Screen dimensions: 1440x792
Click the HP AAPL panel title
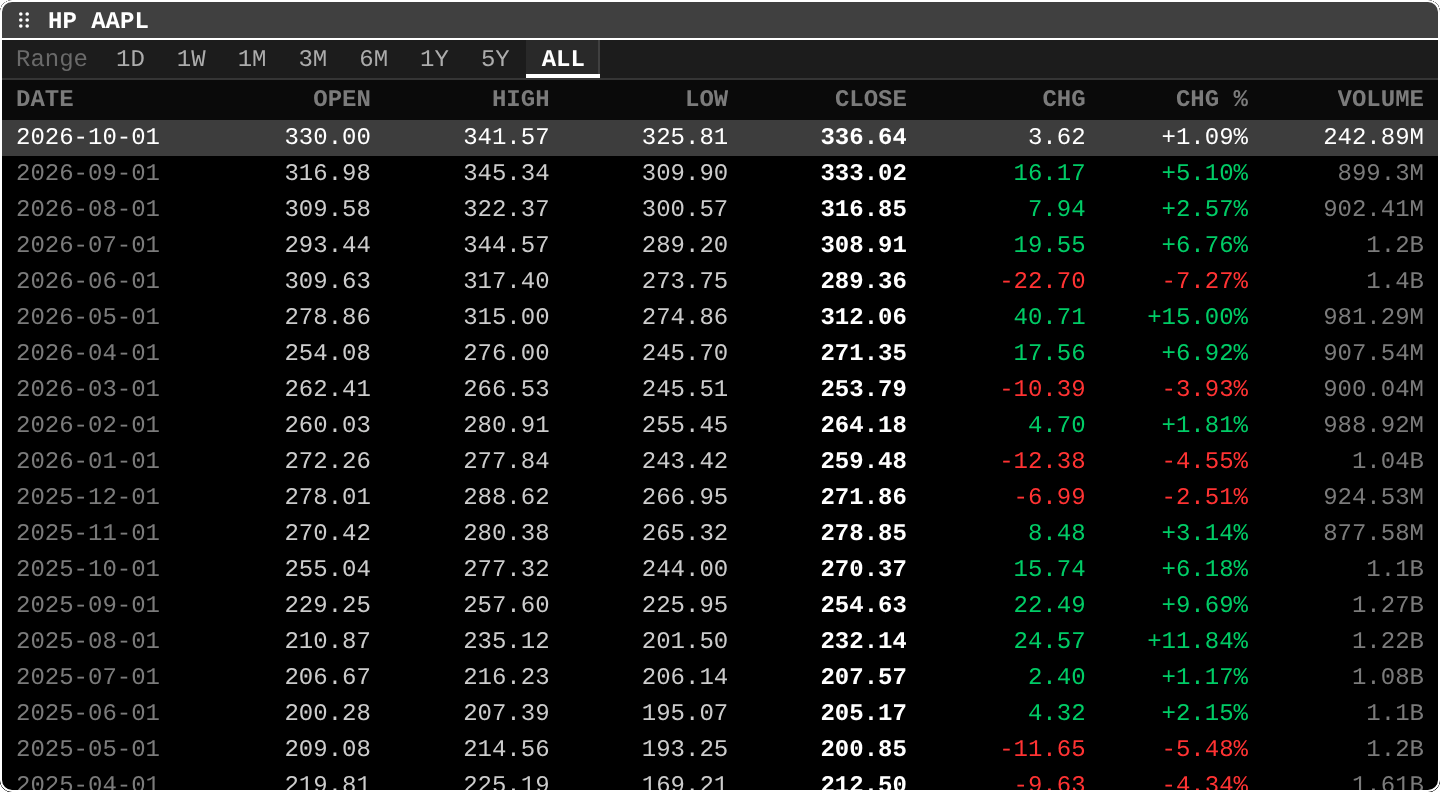98,21
